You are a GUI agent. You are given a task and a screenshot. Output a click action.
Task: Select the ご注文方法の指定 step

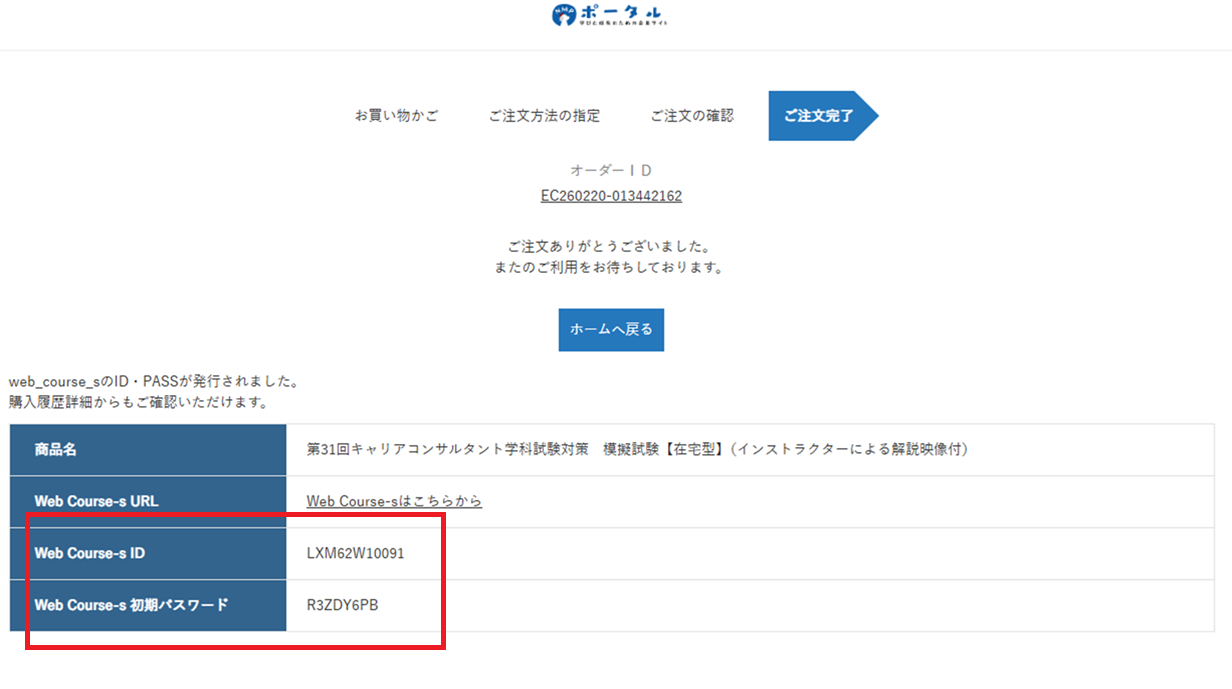point(544,116)
